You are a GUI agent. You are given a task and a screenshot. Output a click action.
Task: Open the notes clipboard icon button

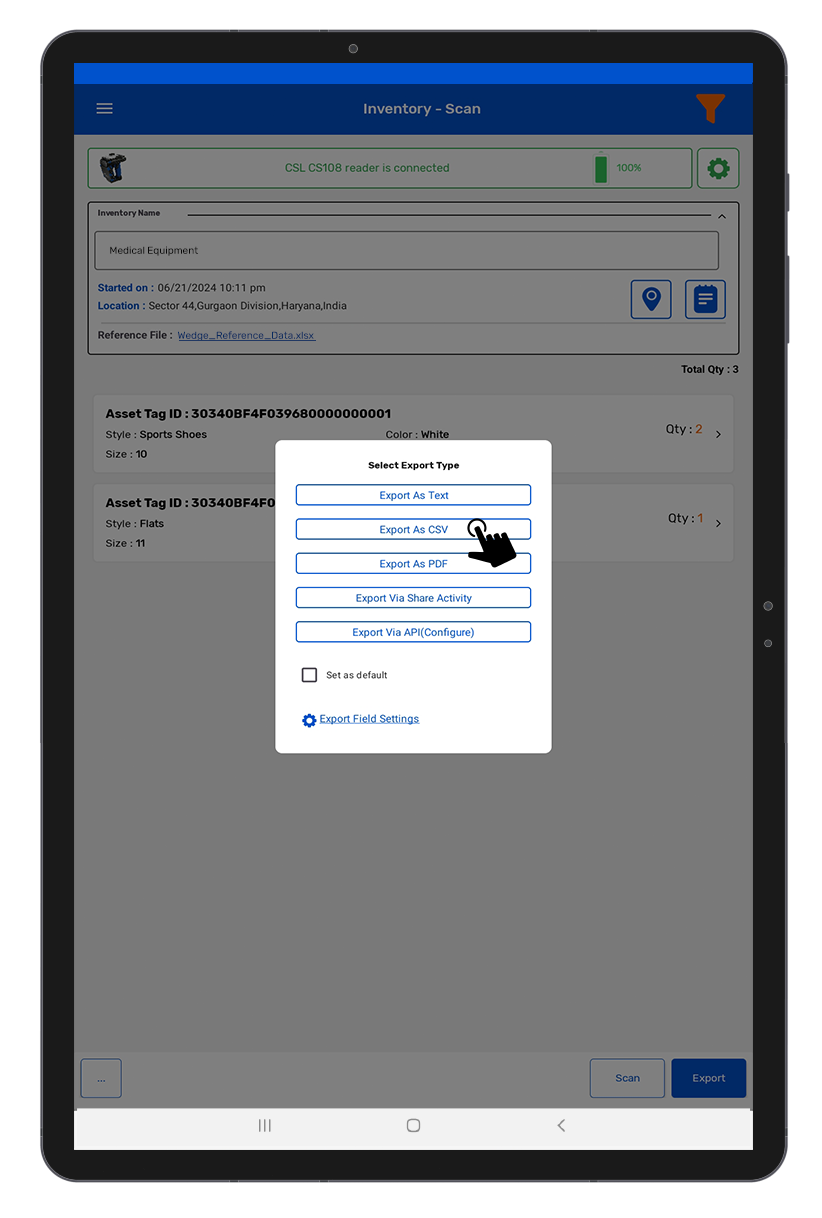click(x=705, y=299)
